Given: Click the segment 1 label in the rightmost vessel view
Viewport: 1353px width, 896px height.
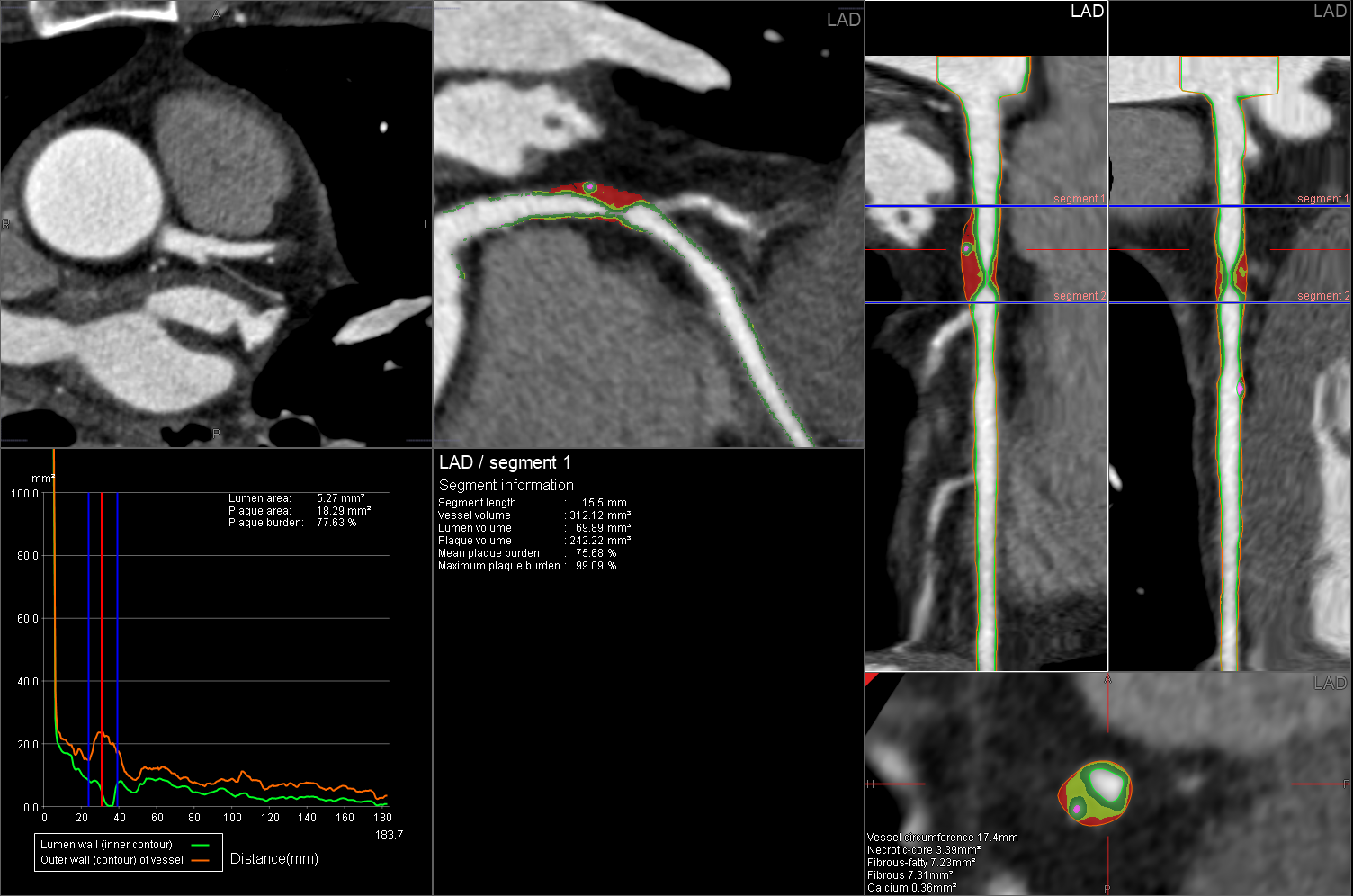Looking at the screenshot, I should coord(1322,199).
